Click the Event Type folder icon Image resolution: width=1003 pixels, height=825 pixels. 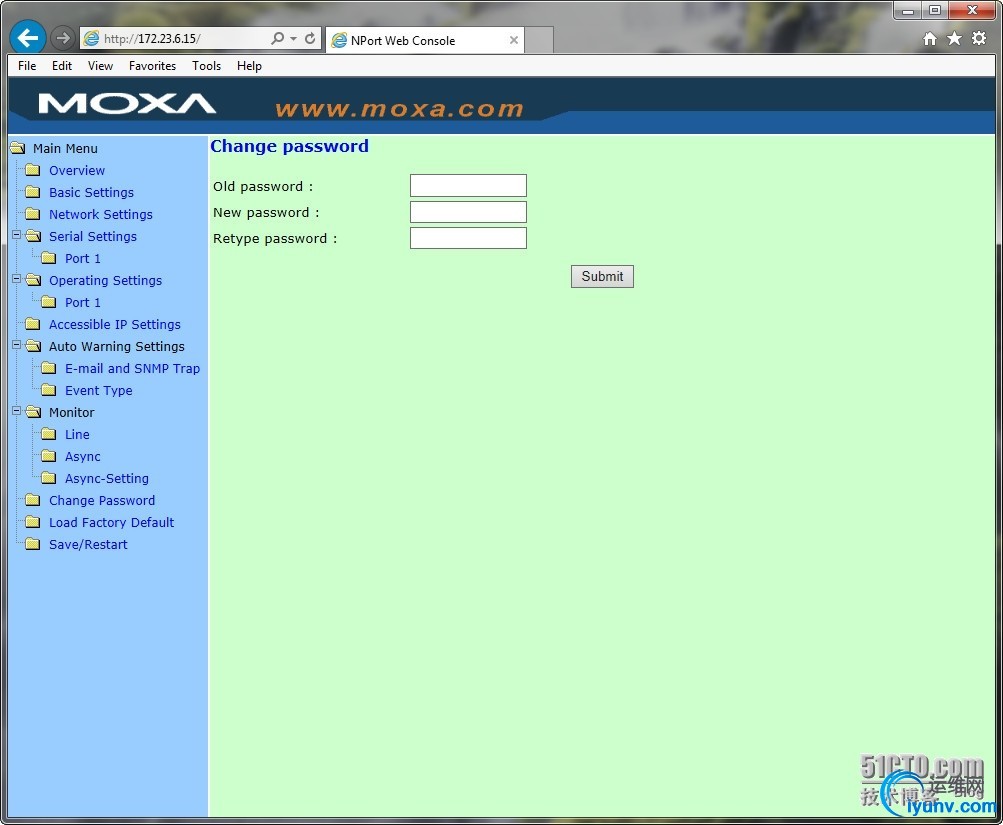[x=49, y=389]
